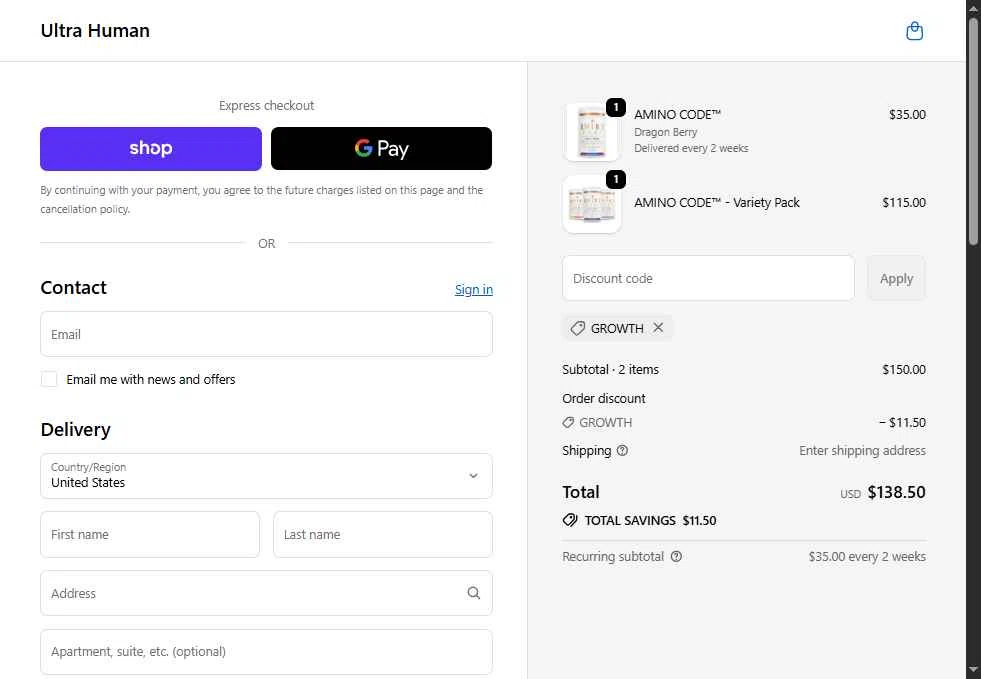The height and width of the screenshot is (679, 981).
Task: Click quantity badge on Dragon Berry item
Action: 616,108
